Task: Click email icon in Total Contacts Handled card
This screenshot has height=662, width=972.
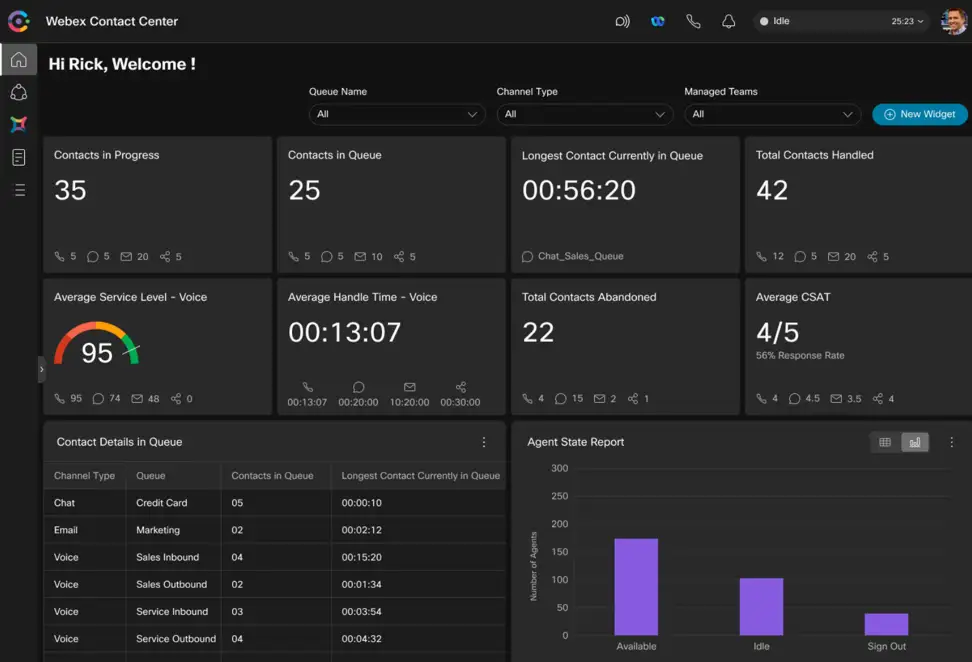Action: tap(834, 257)
